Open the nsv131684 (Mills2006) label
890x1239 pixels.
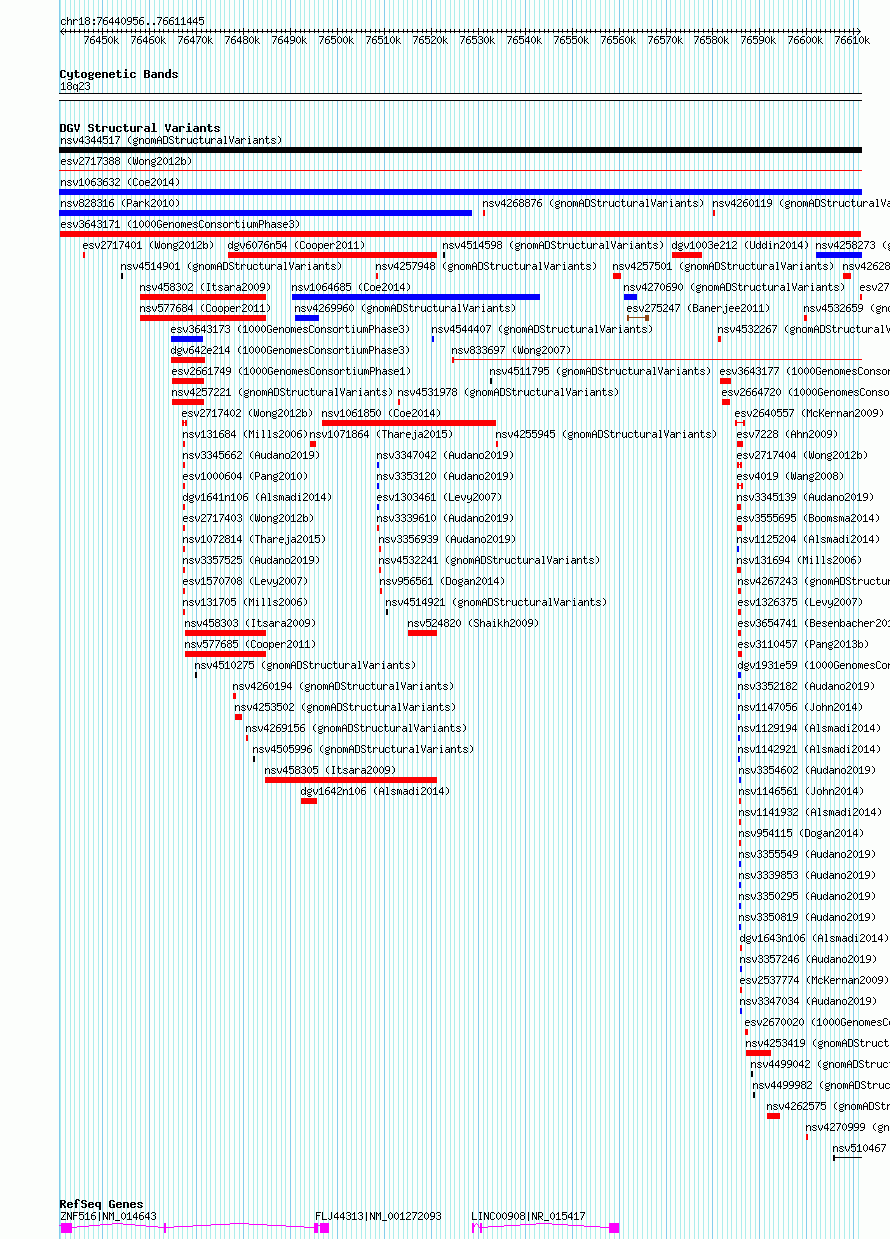tap(245, 434)
